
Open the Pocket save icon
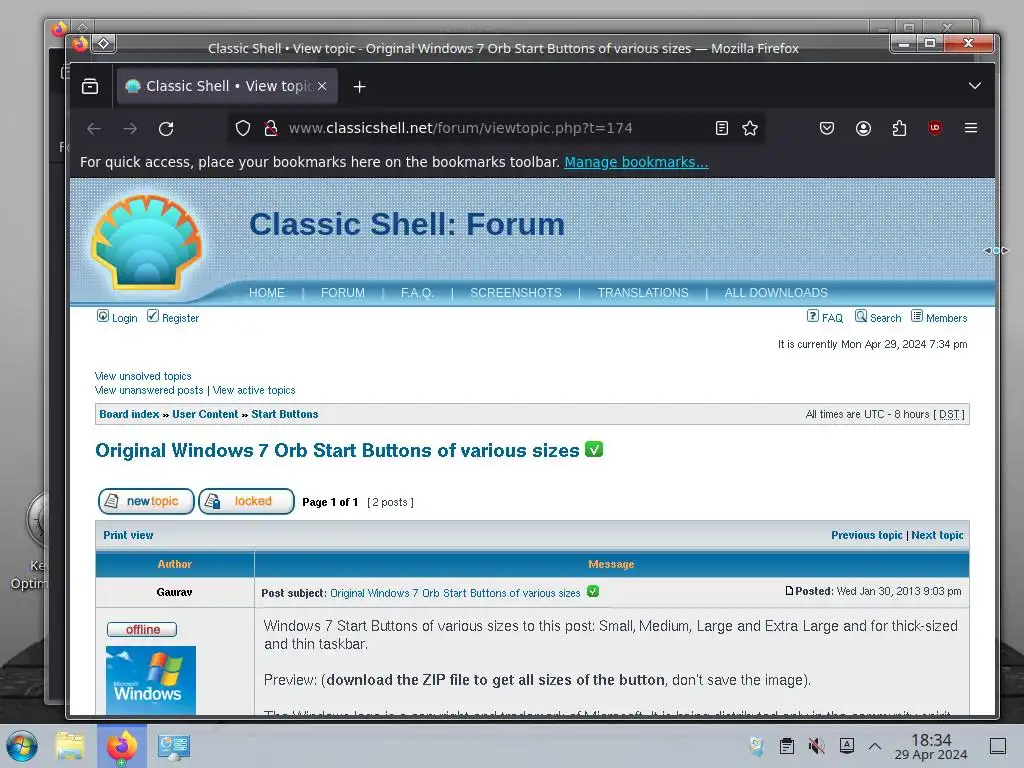tap(827, 128)
